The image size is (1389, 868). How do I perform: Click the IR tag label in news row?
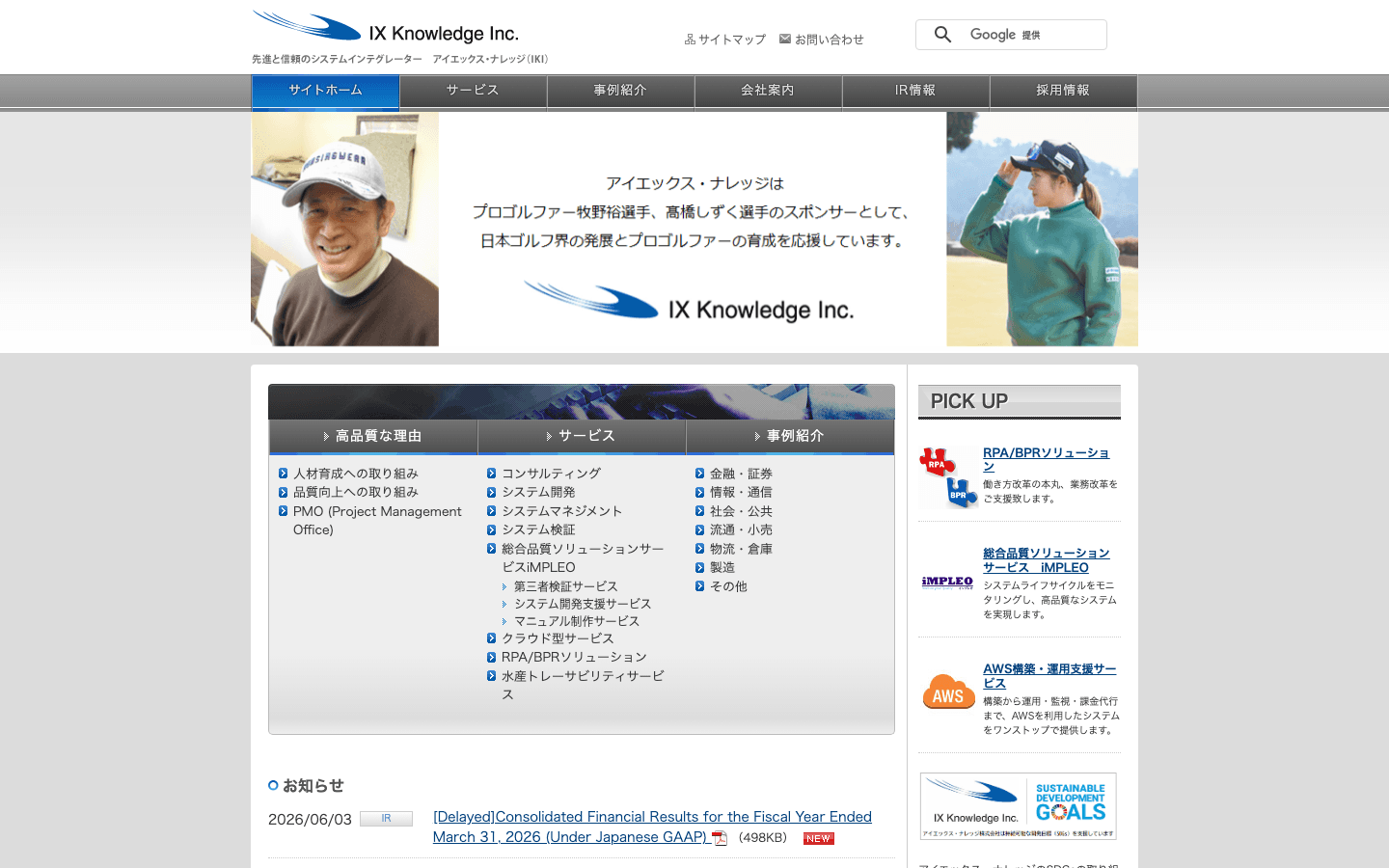(386, 819)
